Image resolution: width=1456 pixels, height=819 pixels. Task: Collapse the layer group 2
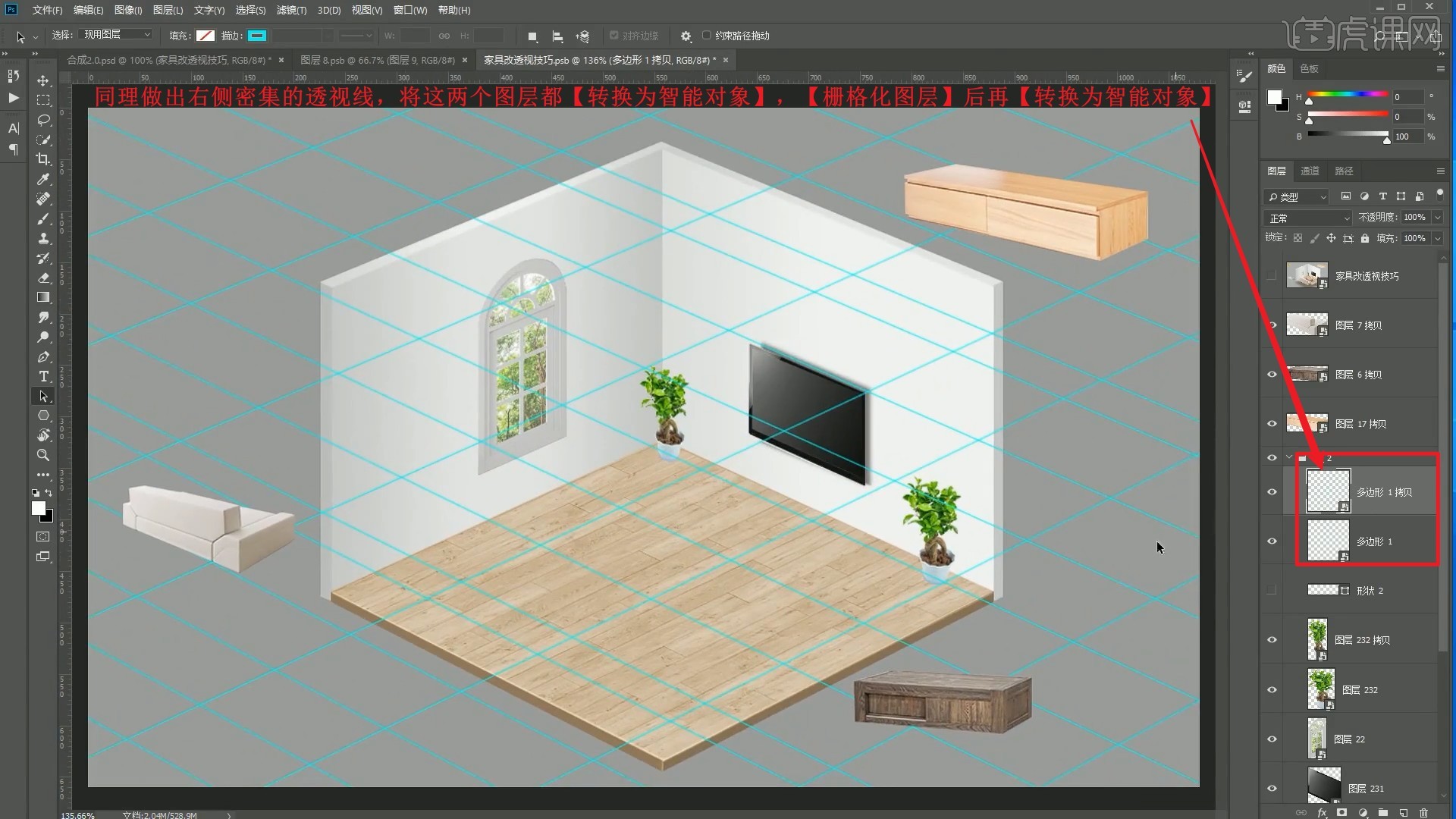tap(1289, 457)
